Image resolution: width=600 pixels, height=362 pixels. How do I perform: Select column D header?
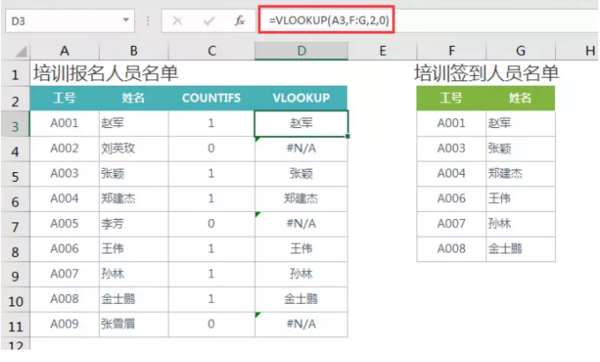(x=302, y=51)
